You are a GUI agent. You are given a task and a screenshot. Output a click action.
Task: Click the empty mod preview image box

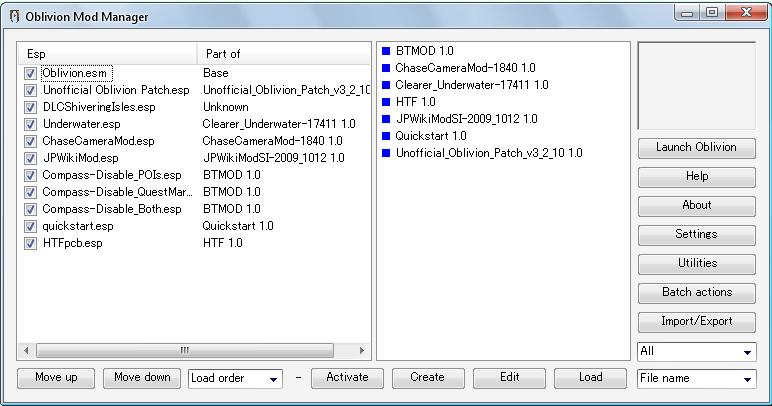696,86
